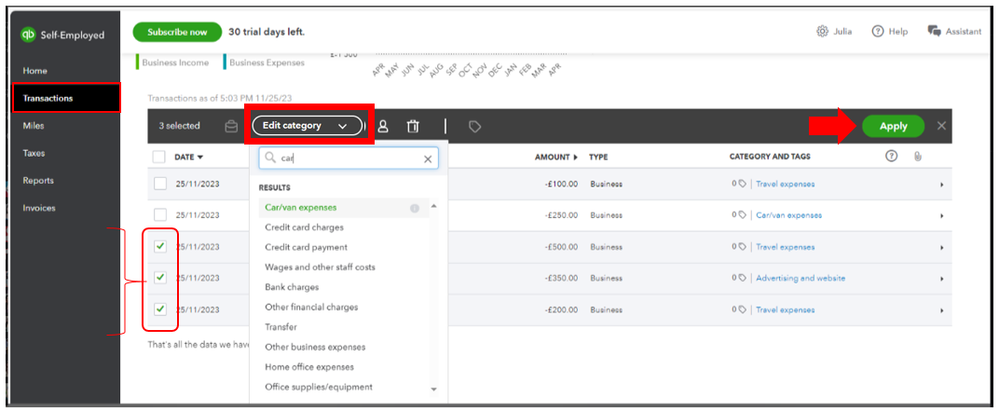Click the results list scrollbar up arrow
The width and height of the screenshot is (999, 413).
point(434,206)
